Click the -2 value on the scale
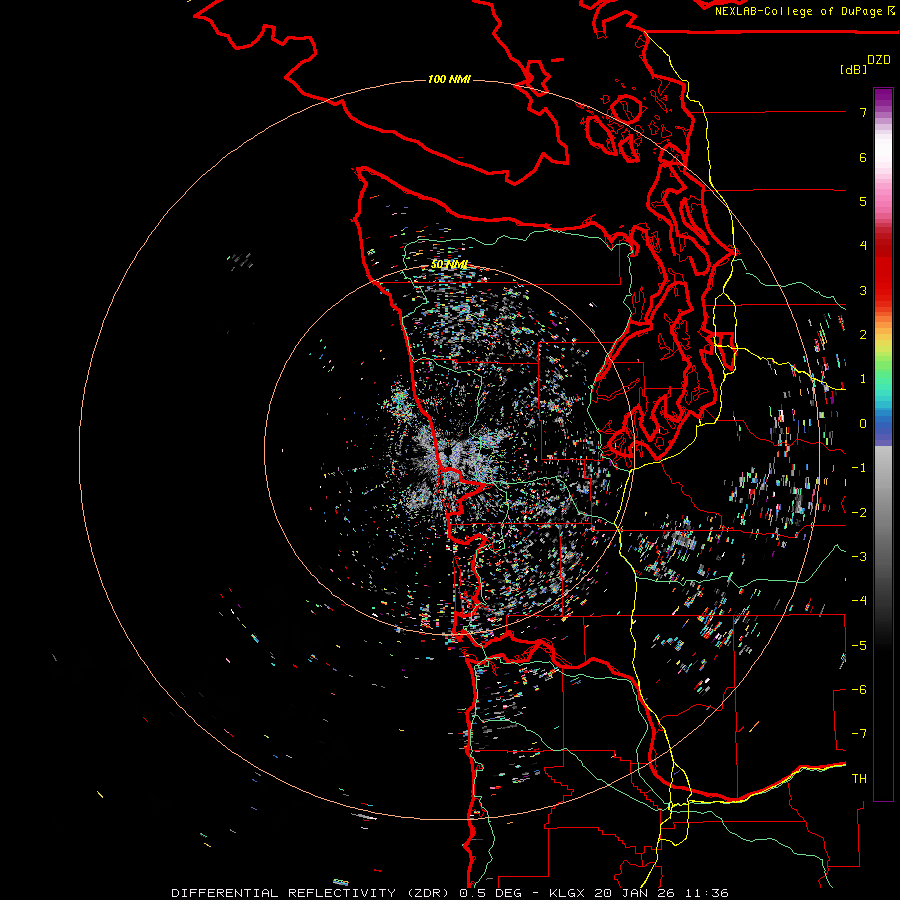Viewport: 900px width, 900px height. pyautogui.click(x=859, y=513)
